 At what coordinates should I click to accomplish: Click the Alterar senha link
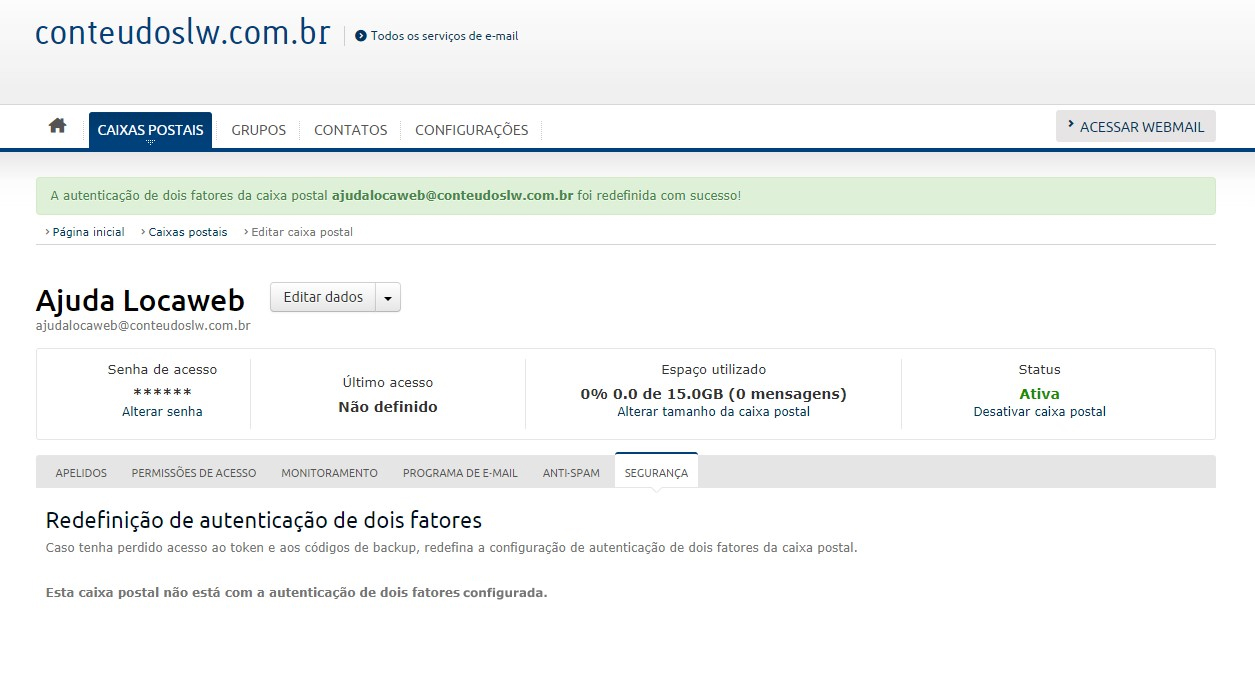(162, 412)
